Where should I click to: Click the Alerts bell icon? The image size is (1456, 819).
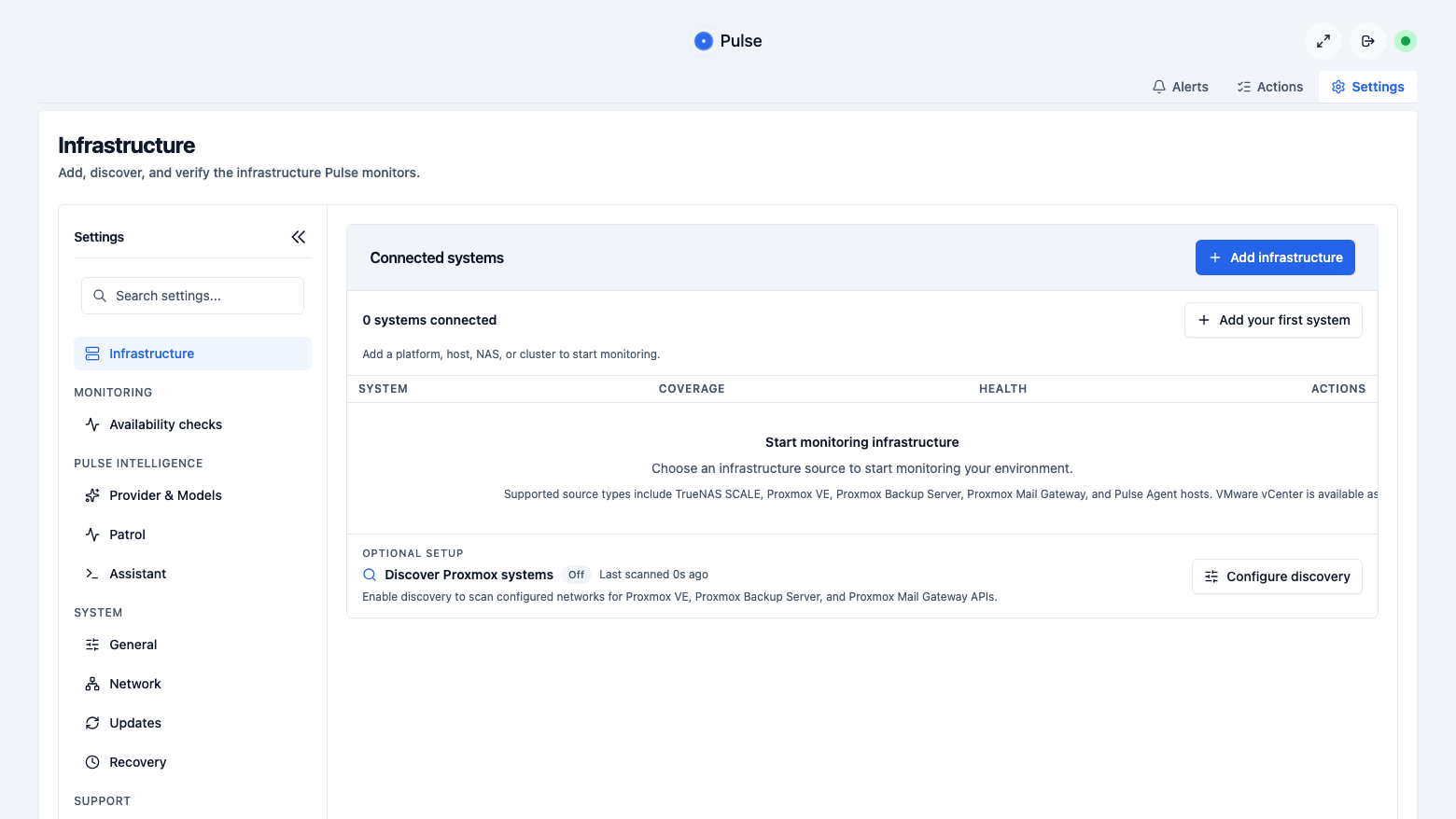1159,87
